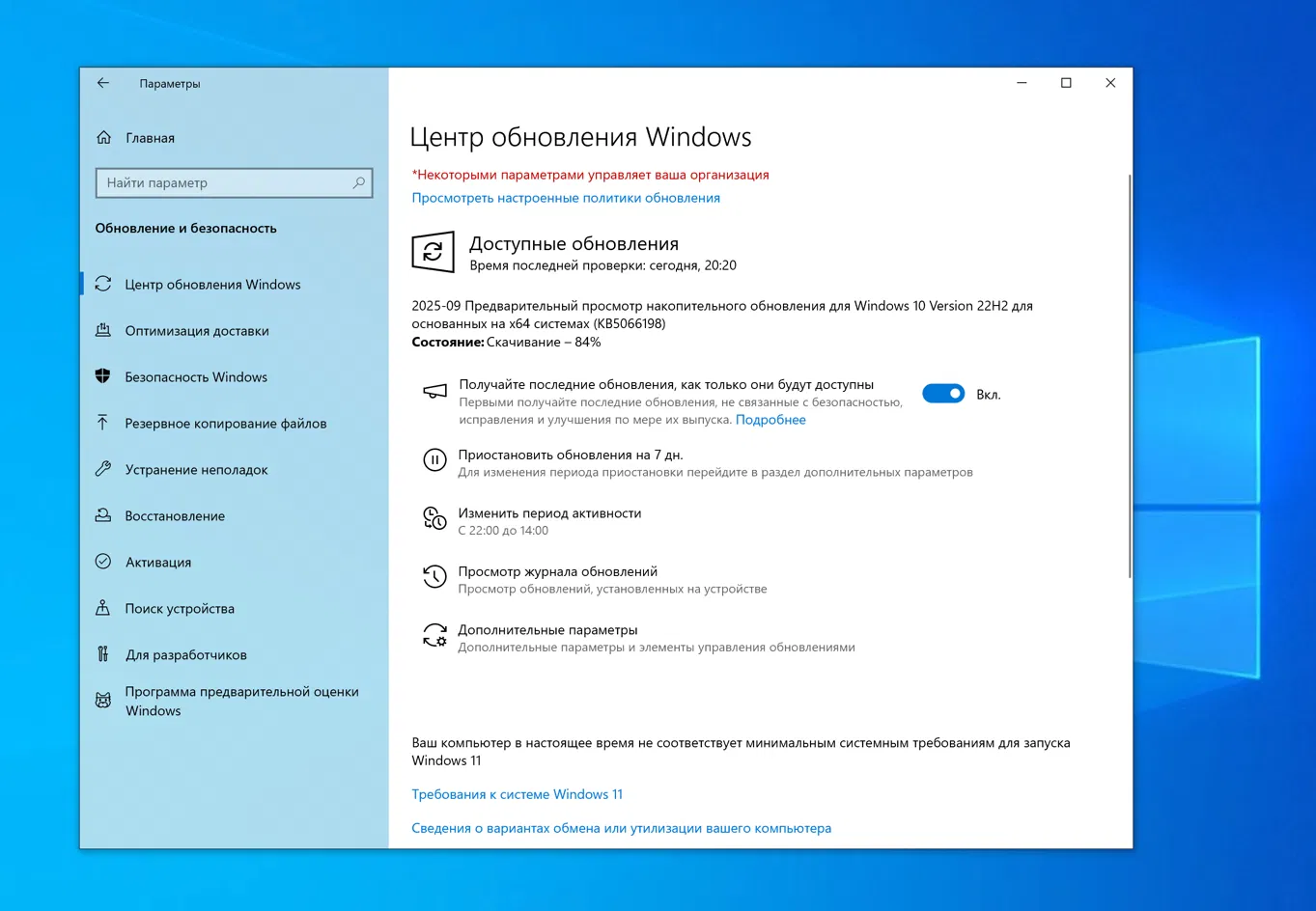Click the large refresh icon beside Доступные обновления
This screenshot has width=1316, height=911.
[x=433, y=252]
